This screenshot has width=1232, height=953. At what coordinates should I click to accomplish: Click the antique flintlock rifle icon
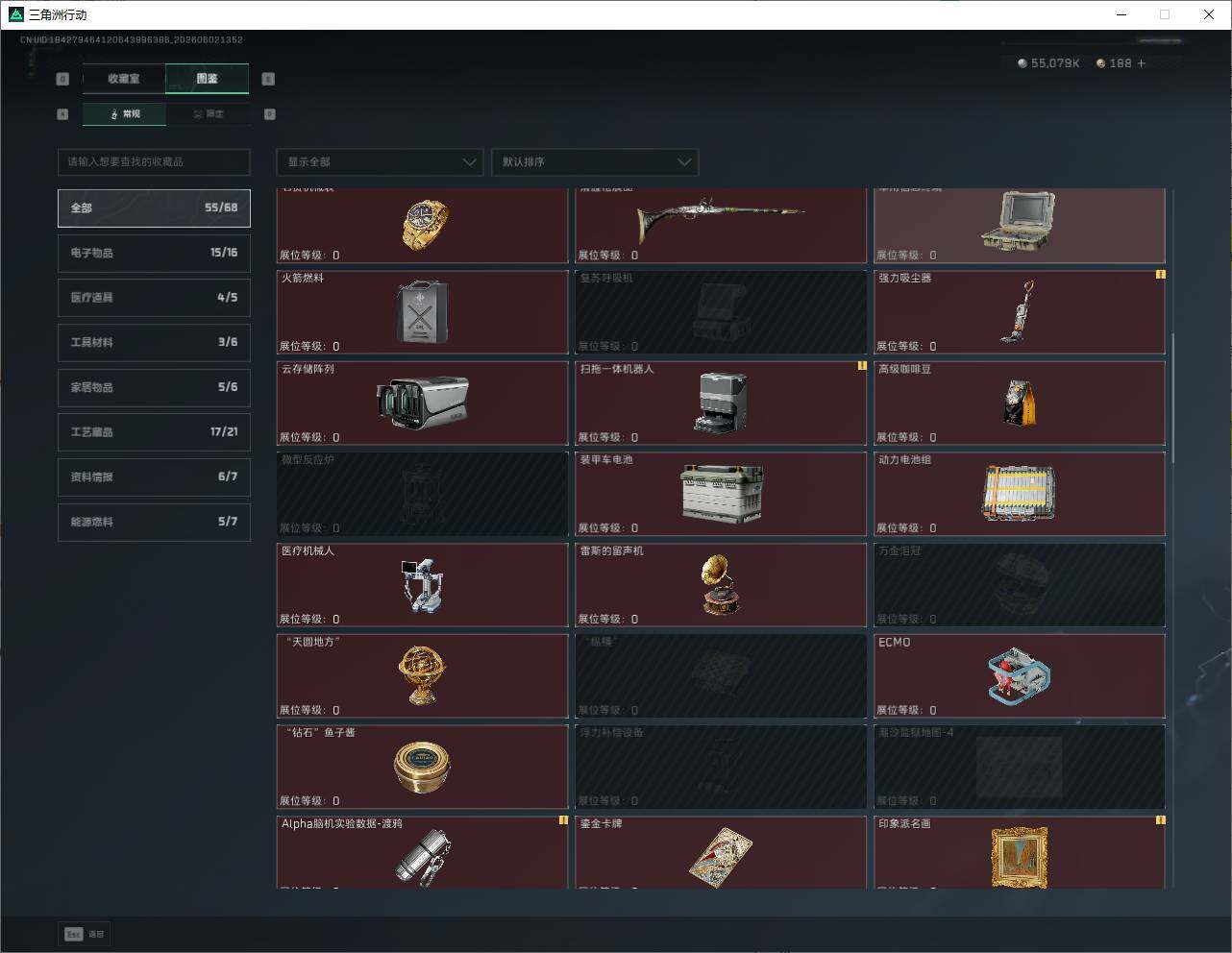pos(721,219)
